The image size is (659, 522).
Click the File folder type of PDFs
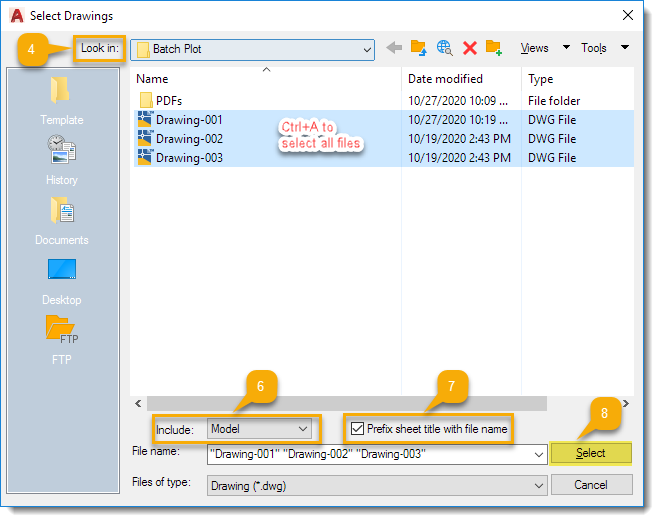554,101
